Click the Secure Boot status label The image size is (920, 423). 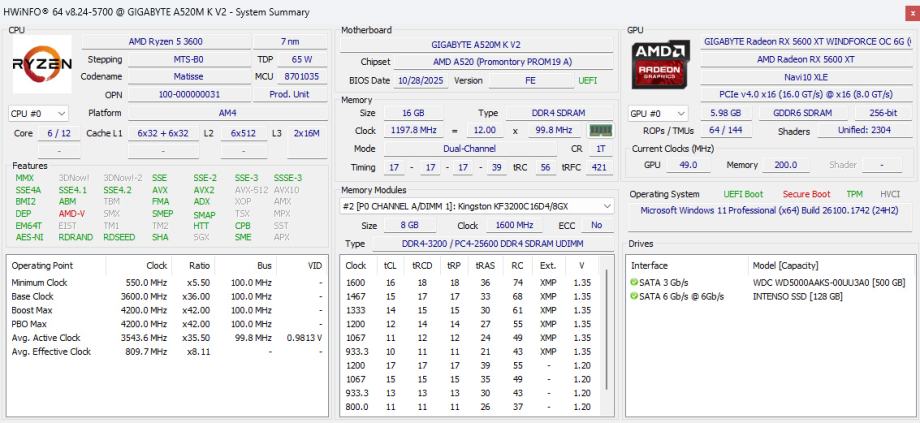(806, 194)
